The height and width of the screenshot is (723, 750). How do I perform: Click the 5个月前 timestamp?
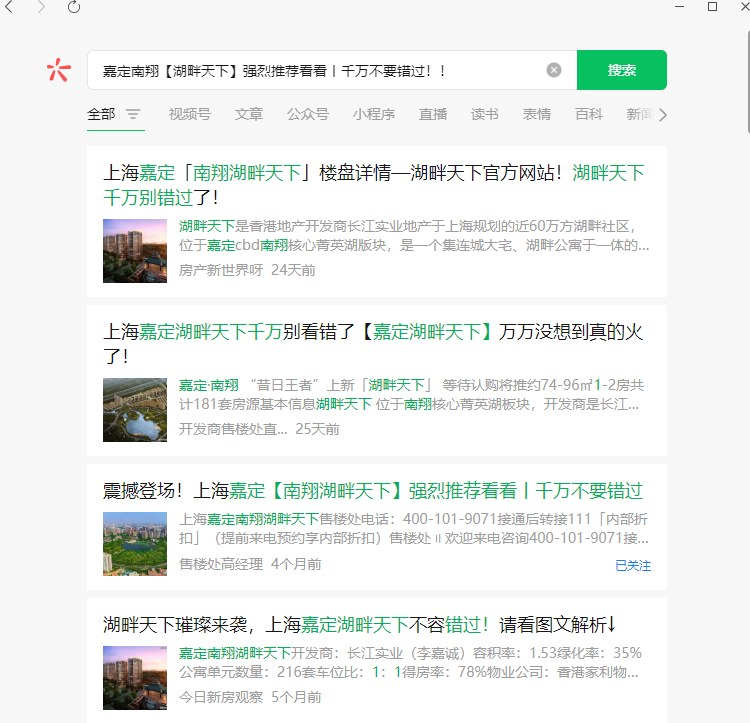[x=296, y=697]
